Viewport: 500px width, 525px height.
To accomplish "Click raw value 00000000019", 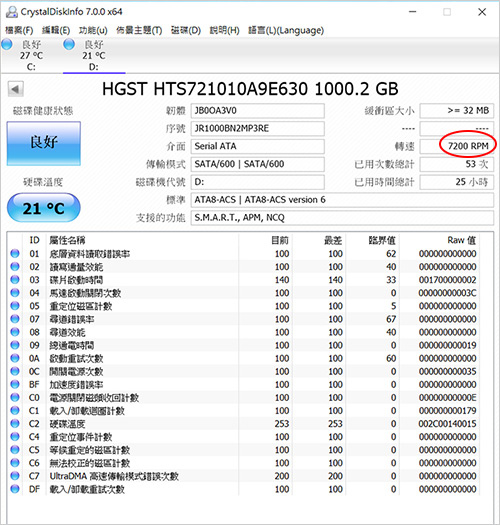I will pos(447,345).
